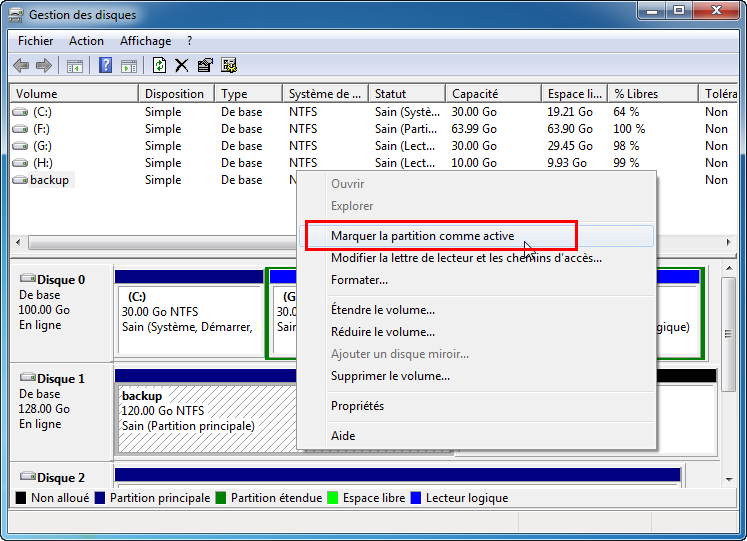Choose Modifier la lettre de lecteur option
Screen dimensions: 747x541
(x=476, y=258)
